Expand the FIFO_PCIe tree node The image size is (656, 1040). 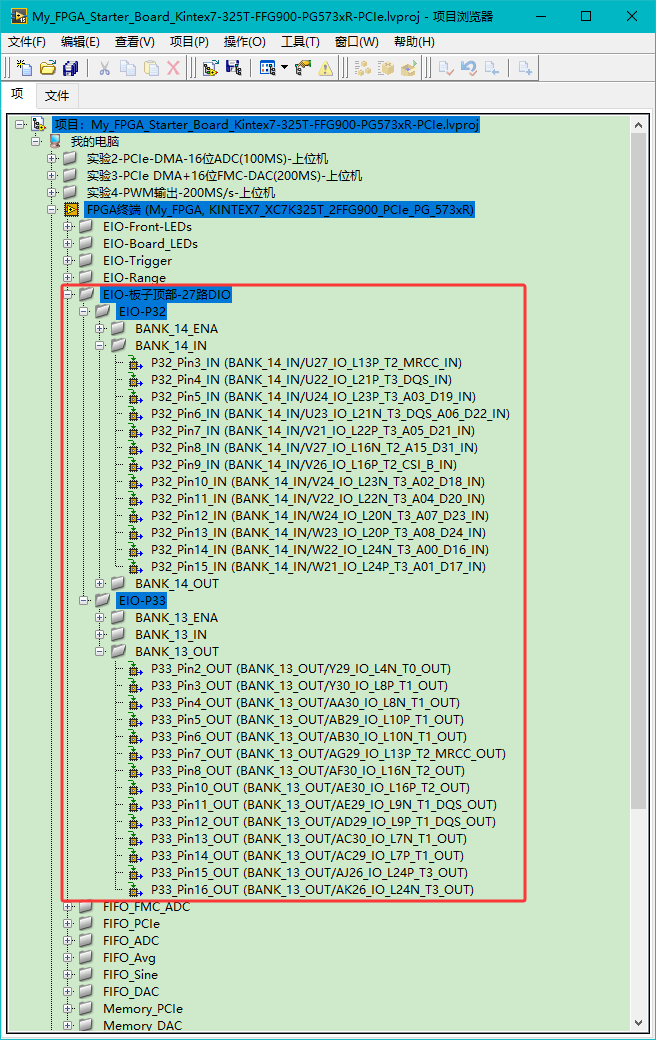(x=69, y=924)
